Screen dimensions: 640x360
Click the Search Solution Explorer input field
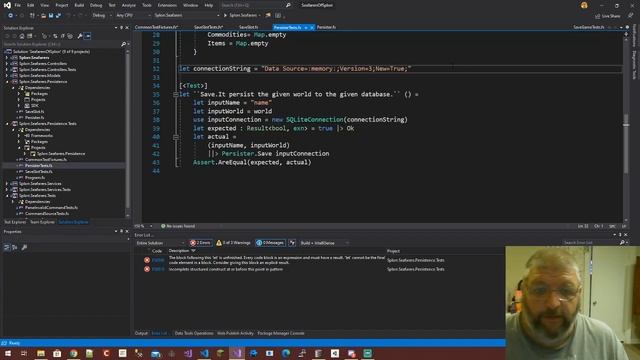(x=61, y=44)
